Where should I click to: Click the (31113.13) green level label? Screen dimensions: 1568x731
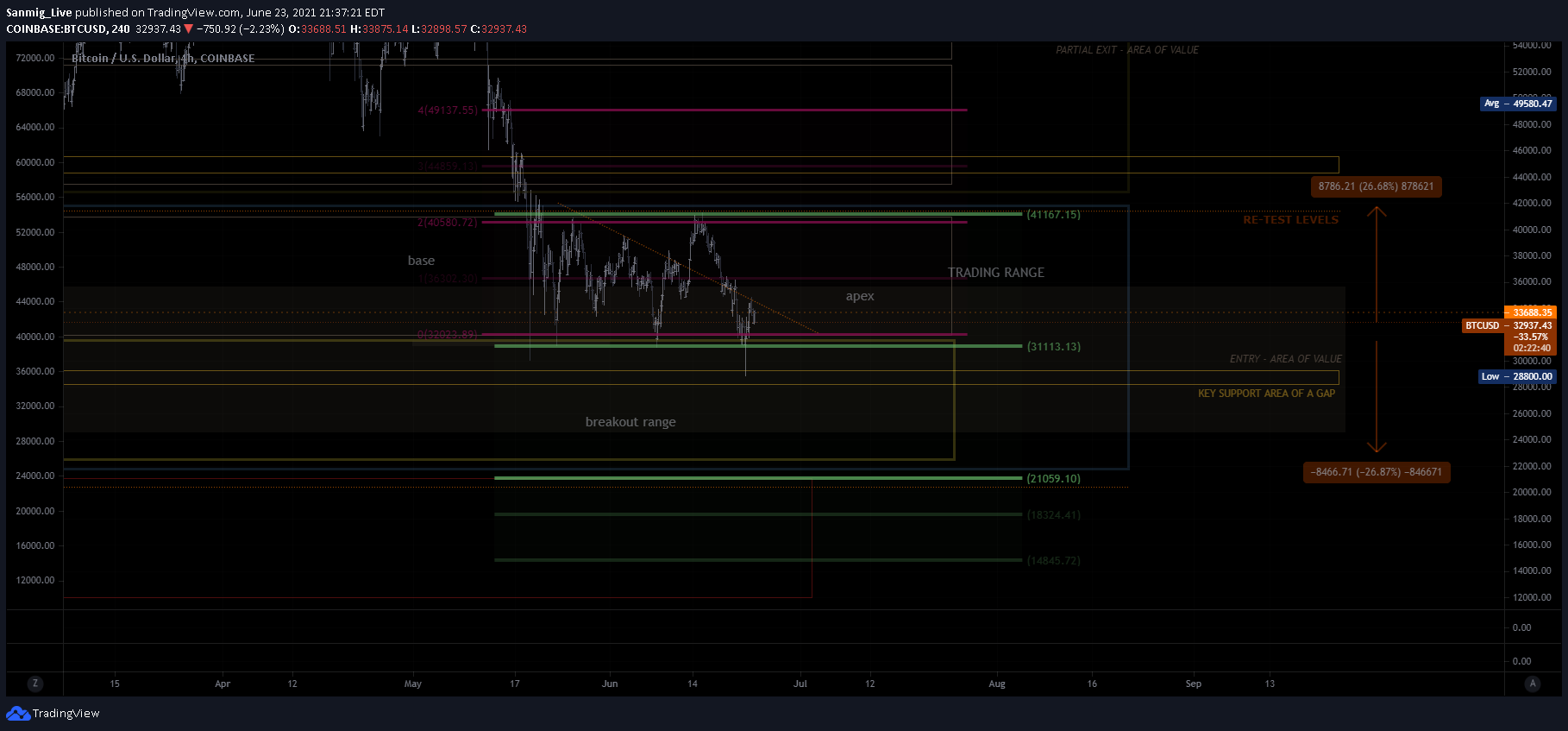pyautogui.click(x=1053, y=347)
